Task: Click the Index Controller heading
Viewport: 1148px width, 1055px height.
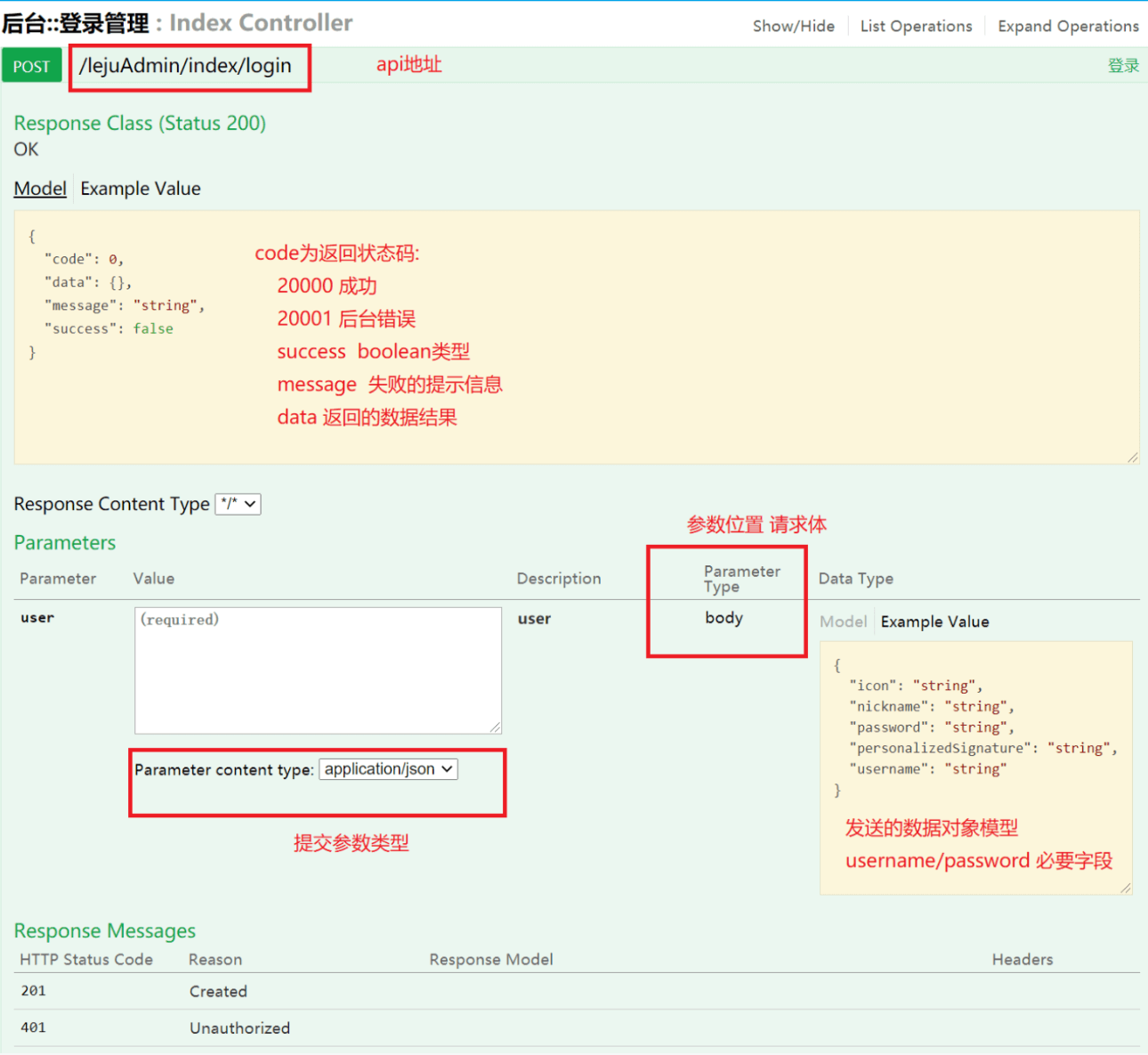Action: 261,24
